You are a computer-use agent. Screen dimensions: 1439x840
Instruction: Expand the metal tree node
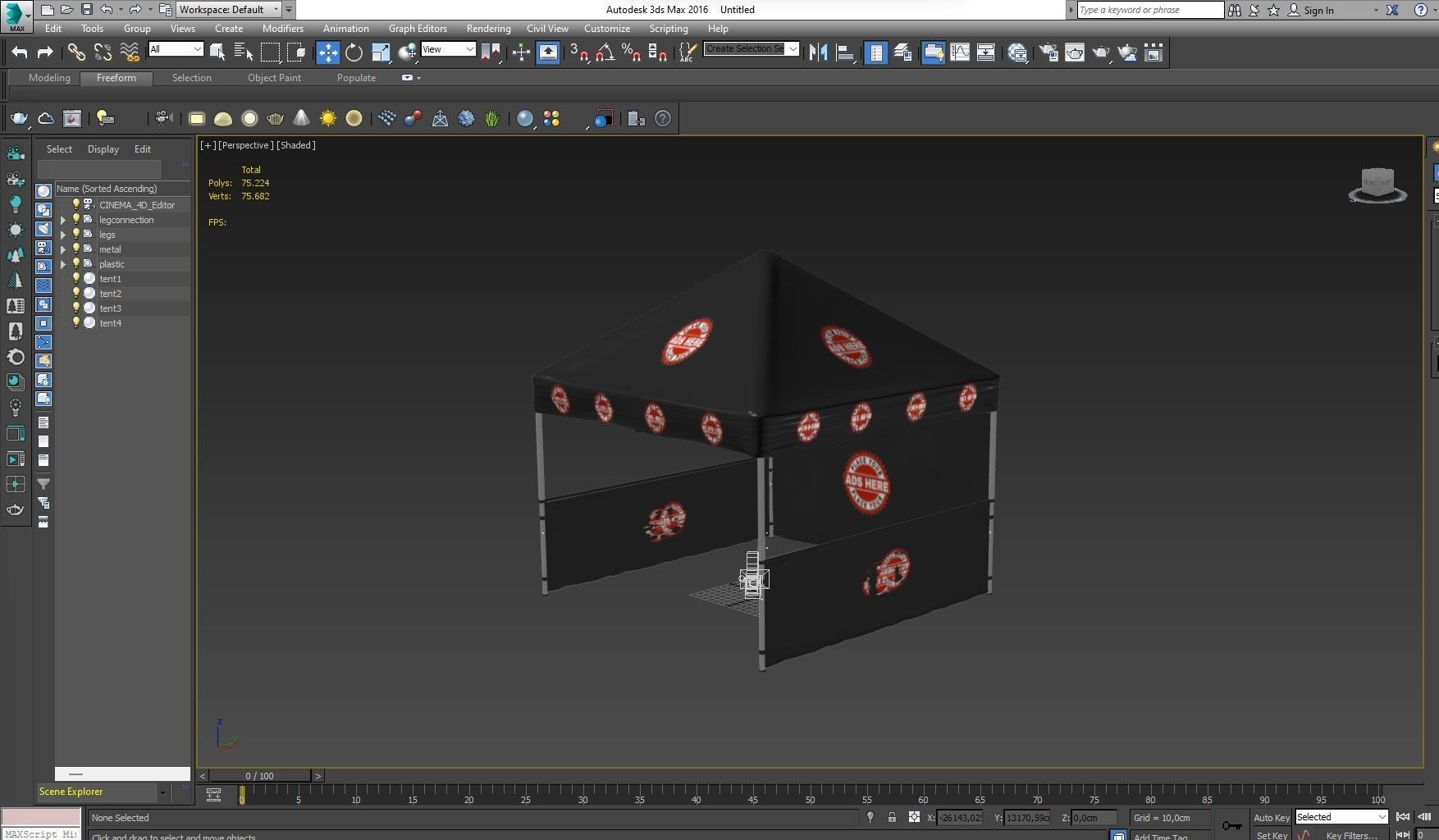coord(63,249)
